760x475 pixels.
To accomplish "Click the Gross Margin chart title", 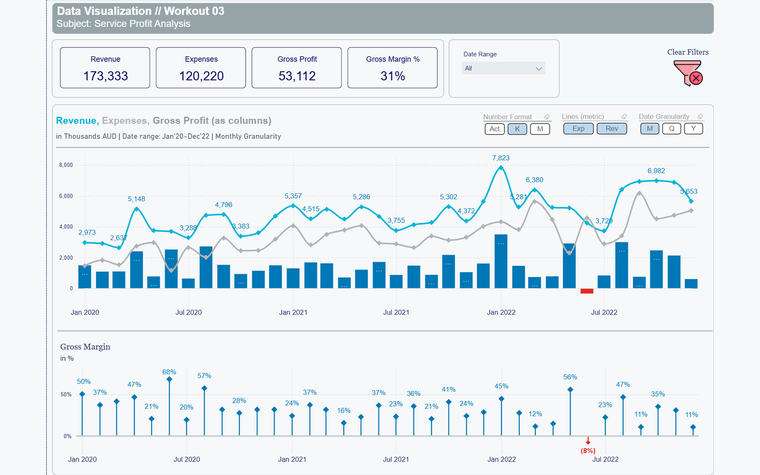I will [85, 347].
